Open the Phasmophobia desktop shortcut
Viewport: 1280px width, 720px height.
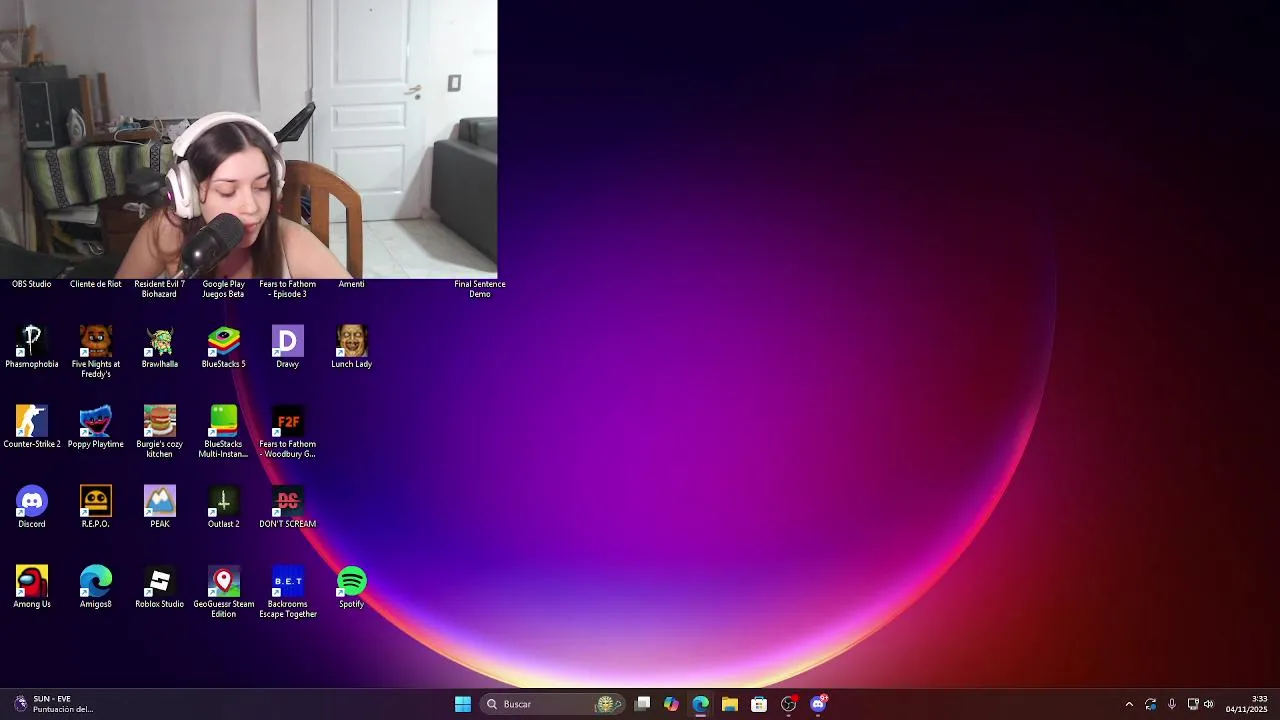(x=32, y=347)
